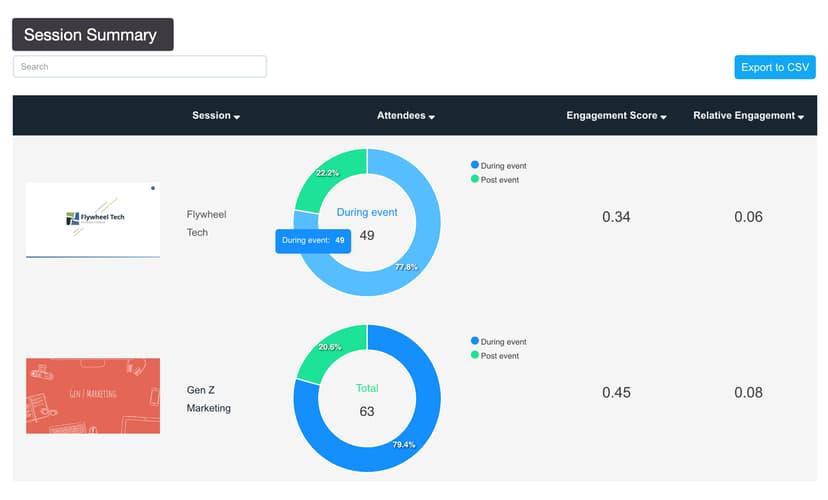
Task: Open the Flywheel Tech session thumbnail
Action: pyautogui.click(x=92, y=220)
